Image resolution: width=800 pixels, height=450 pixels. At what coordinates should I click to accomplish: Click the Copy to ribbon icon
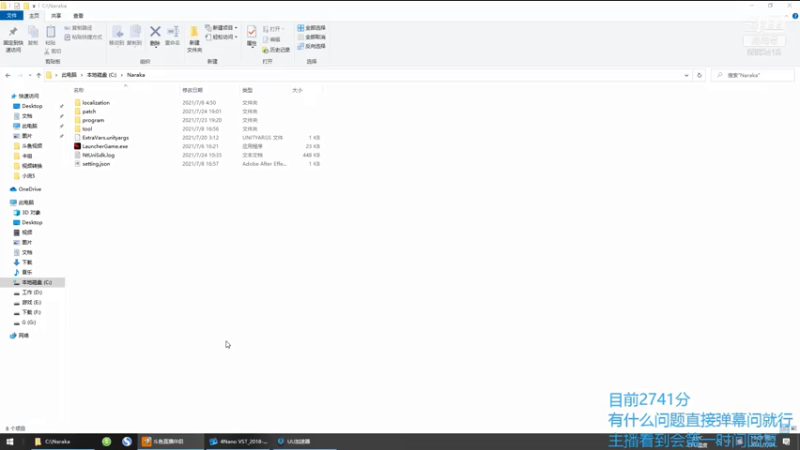(135, 36)
